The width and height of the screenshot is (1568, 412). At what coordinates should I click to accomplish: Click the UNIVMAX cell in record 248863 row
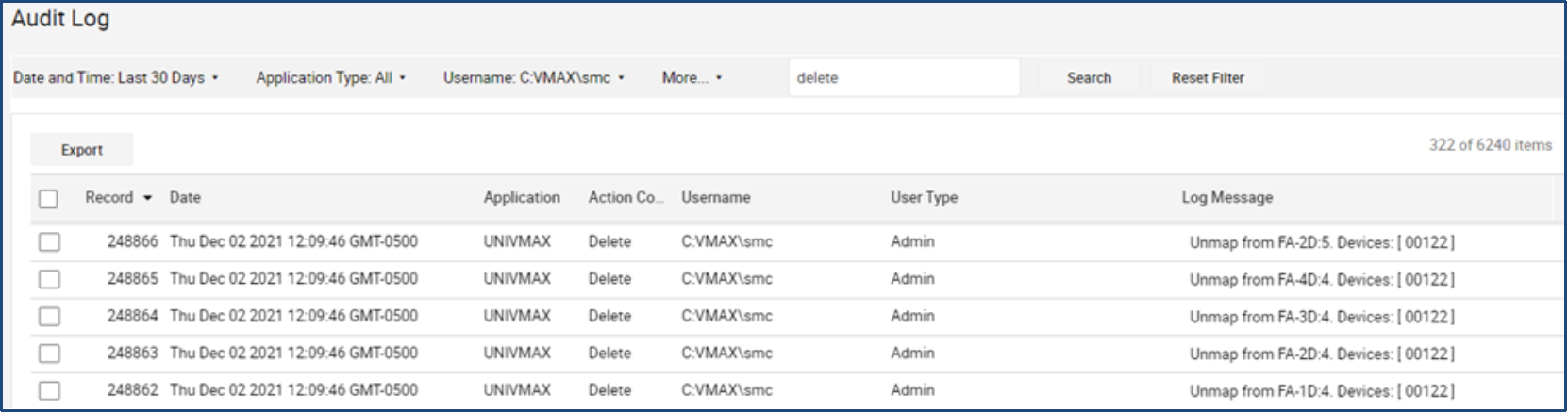tap(517, 353)
